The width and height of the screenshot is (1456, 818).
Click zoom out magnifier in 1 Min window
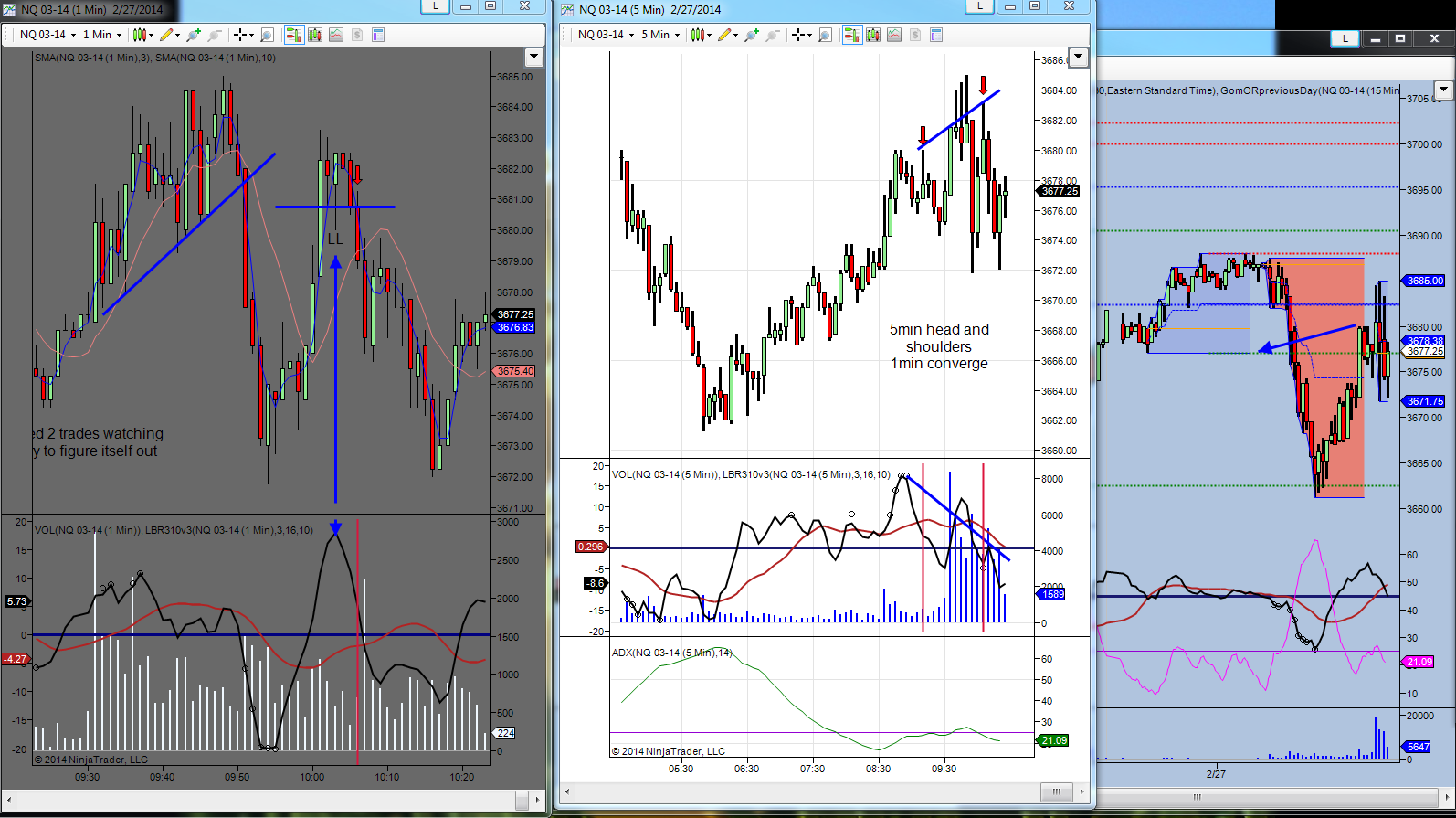(x=215, y=35)
